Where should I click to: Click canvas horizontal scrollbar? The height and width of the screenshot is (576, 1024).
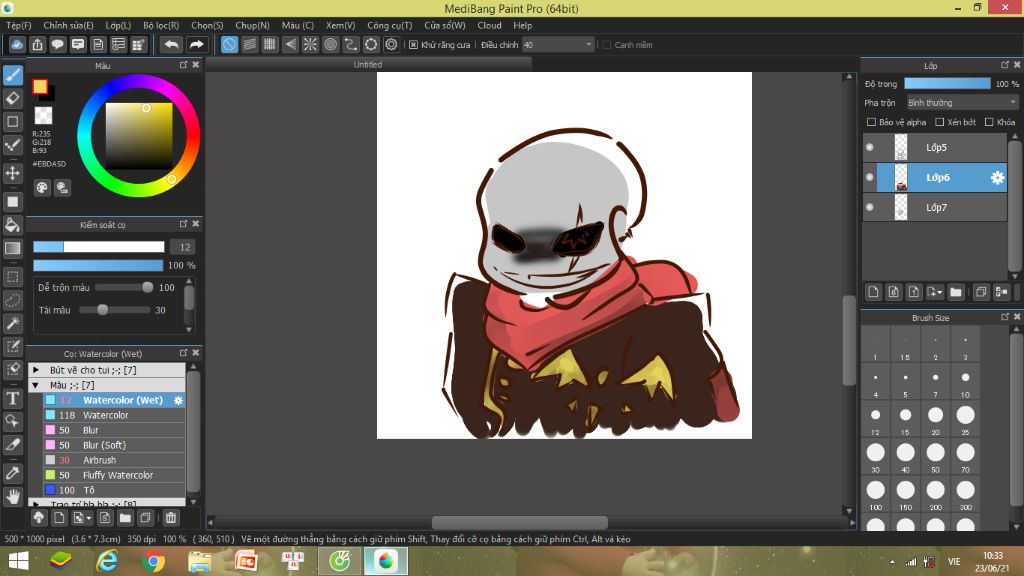520,522
